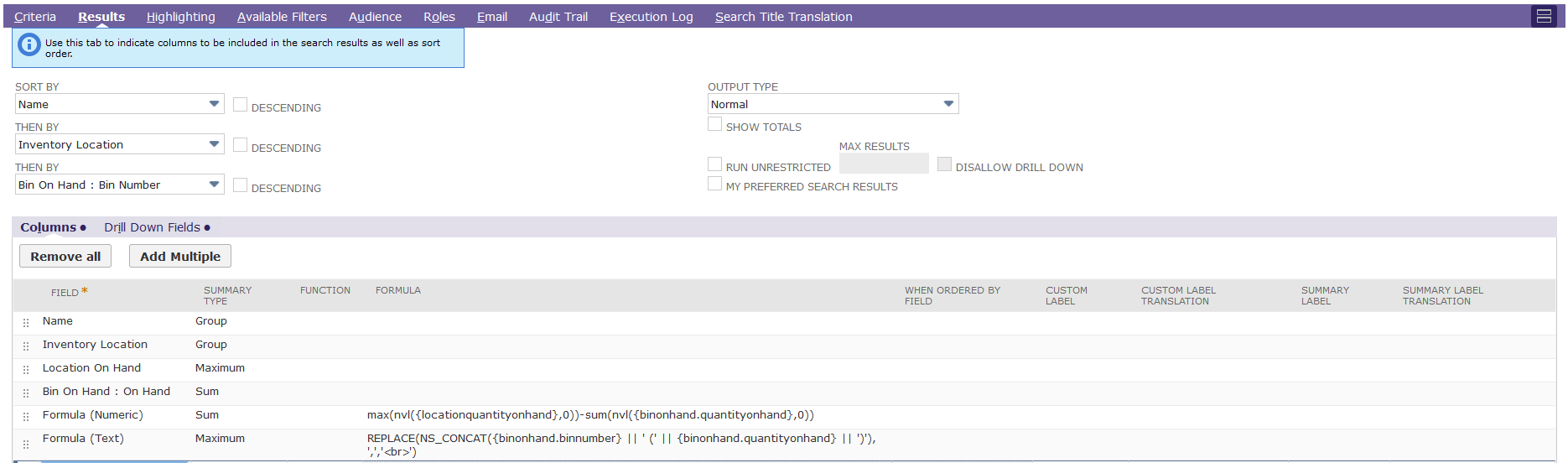Image resolution: width=1568 pixels, height=463 pixels.
Task: Click the Remove all button
Action: (65, 257)
